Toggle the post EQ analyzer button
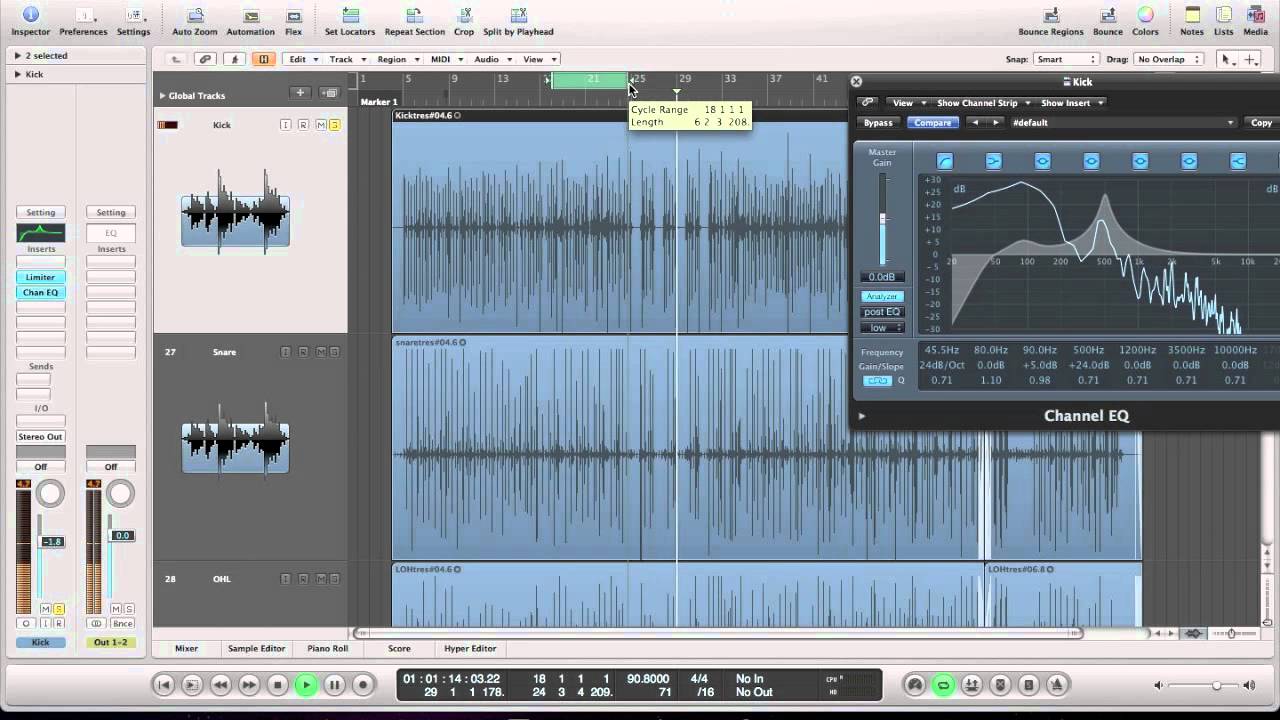Viewport: 1280px width, 720px height. (882, 312)
